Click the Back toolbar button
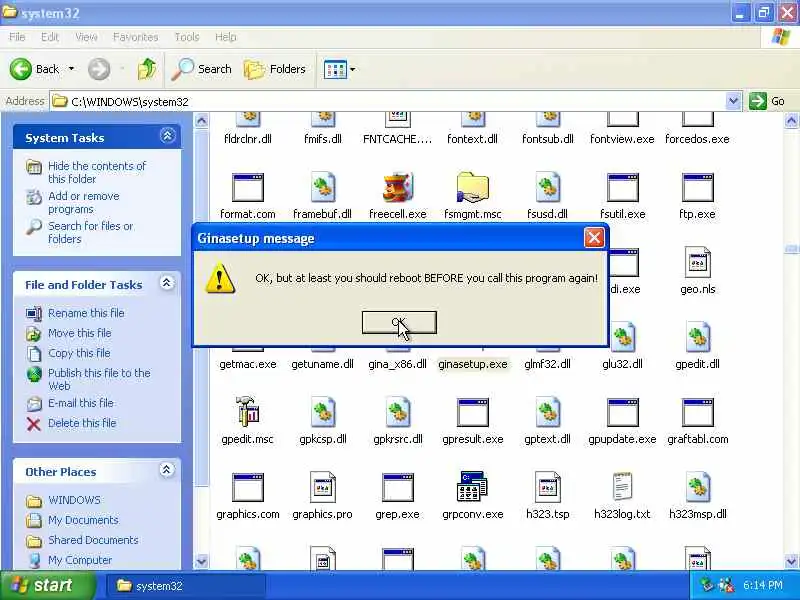 coord(35,69)
